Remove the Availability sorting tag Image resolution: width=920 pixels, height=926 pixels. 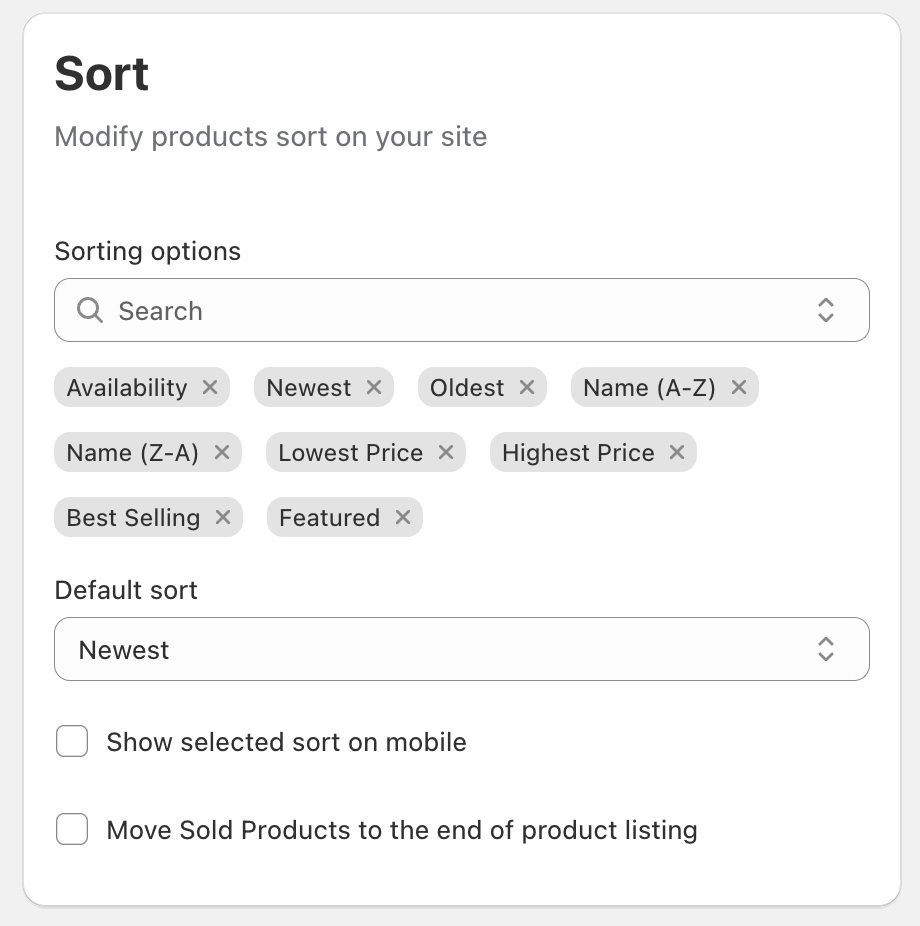[x=210, y=388]
